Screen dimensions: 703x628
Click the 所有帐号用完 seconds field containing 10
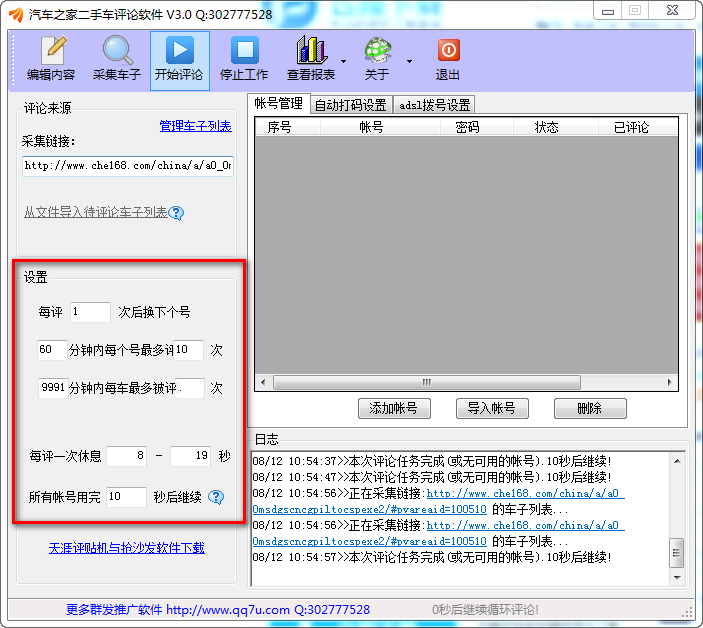click(126, 497)
